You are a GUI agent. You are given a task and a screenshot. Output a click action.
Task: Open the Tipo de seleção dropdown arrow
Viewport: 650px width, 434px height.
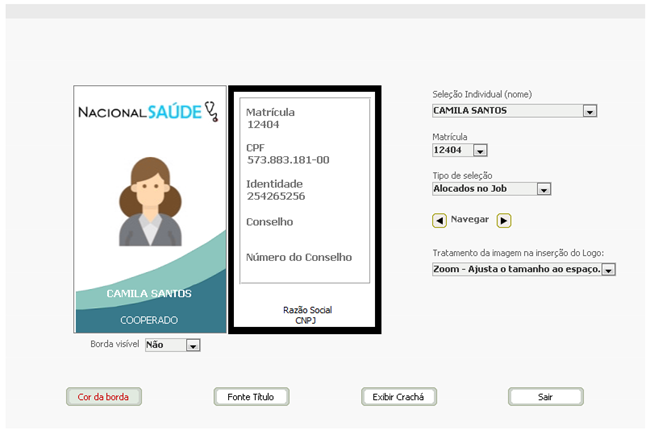[543, 189]
